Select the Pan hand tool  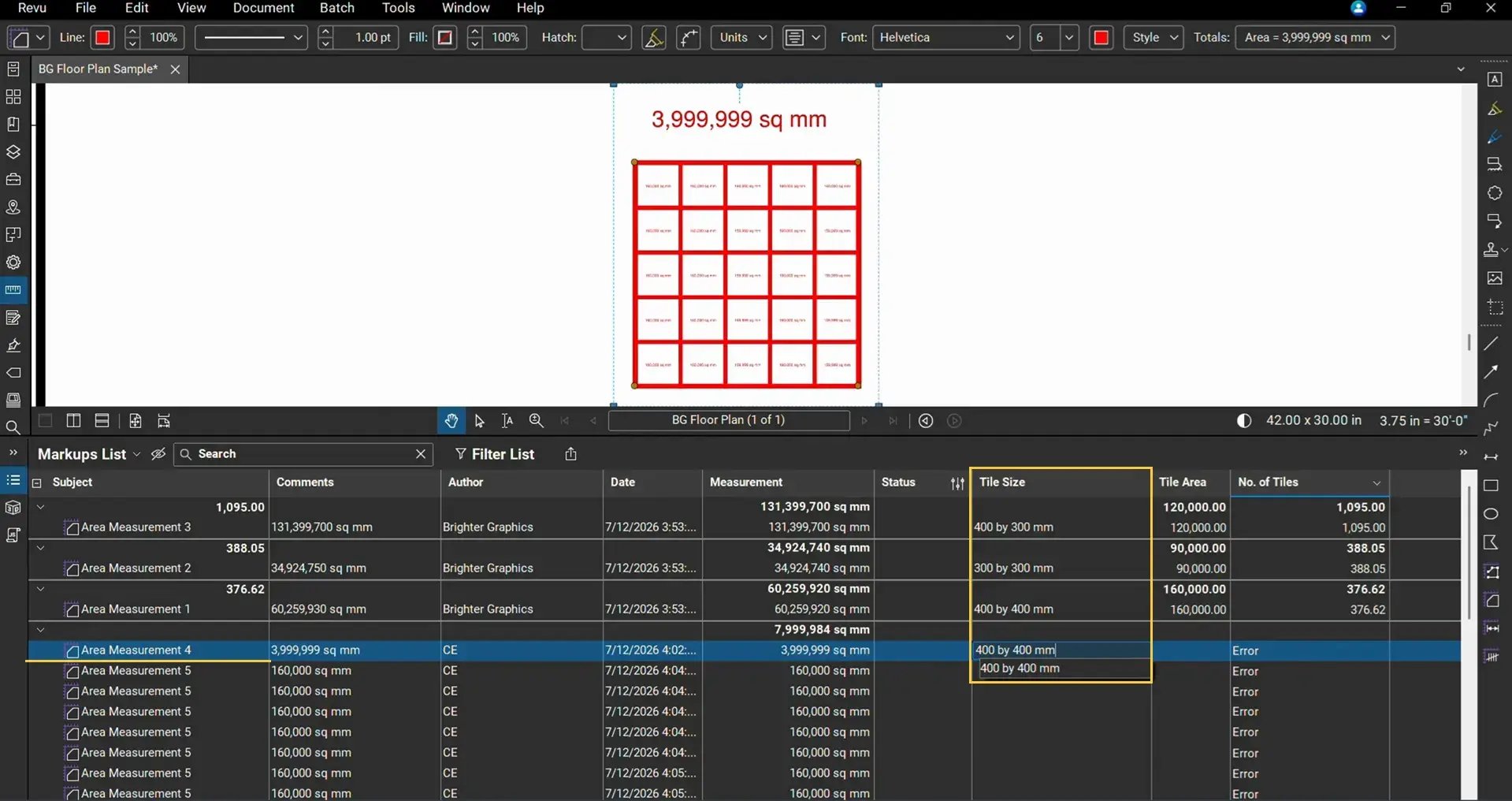tap(451, 421)
